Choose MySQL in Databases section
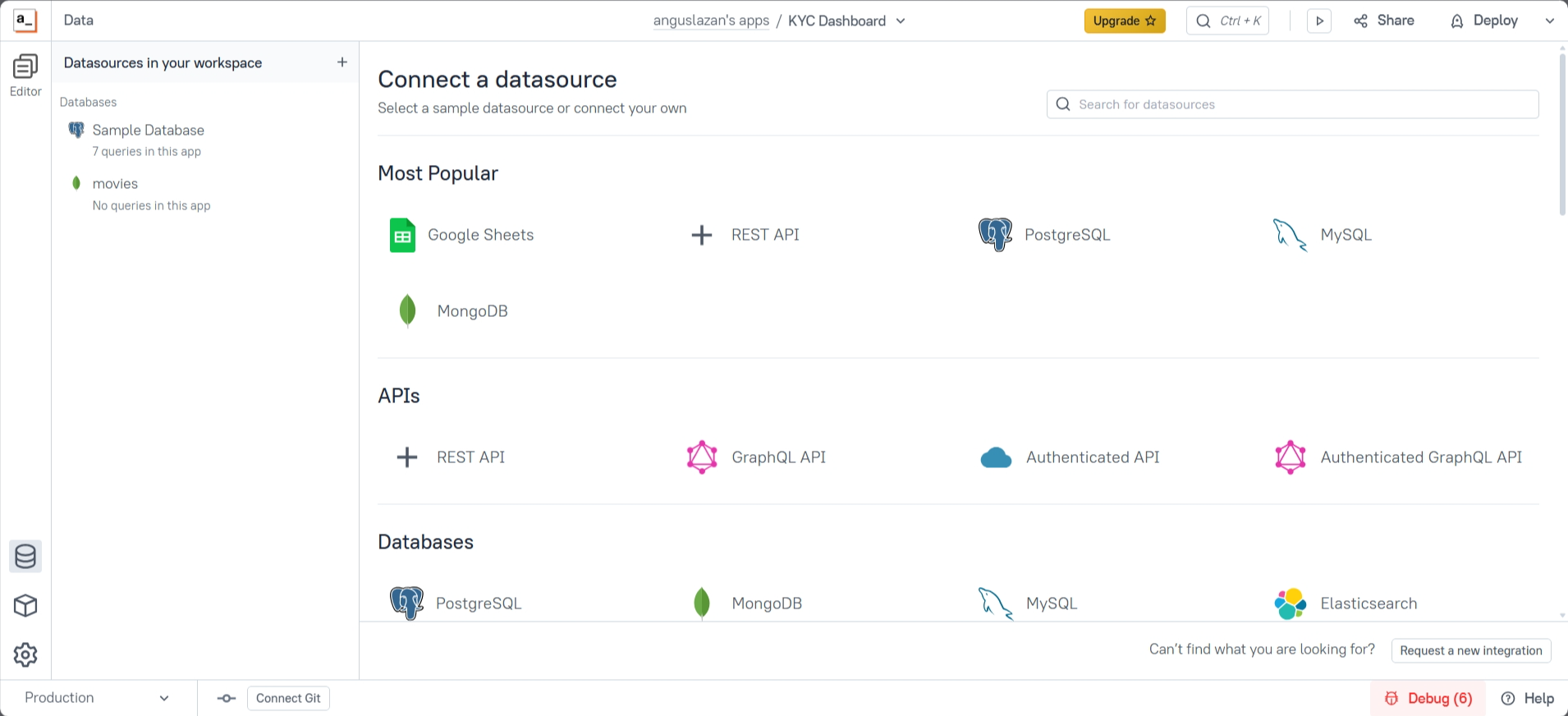Image resolution: width=1568 pixels, height=716 pixels. pos(1028,604)
